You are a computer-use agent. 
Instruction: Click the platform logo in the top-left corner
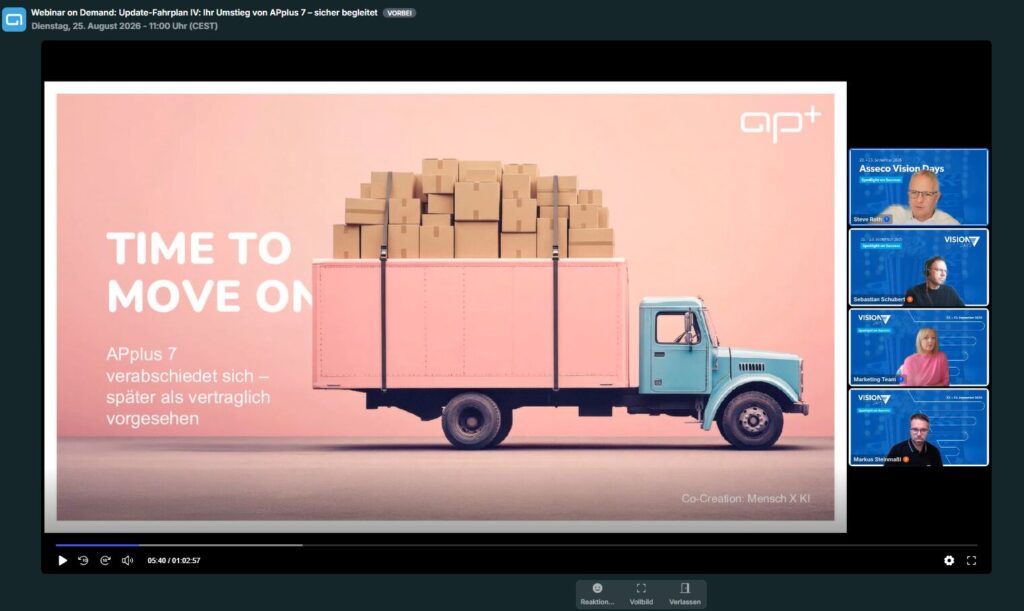14,19
